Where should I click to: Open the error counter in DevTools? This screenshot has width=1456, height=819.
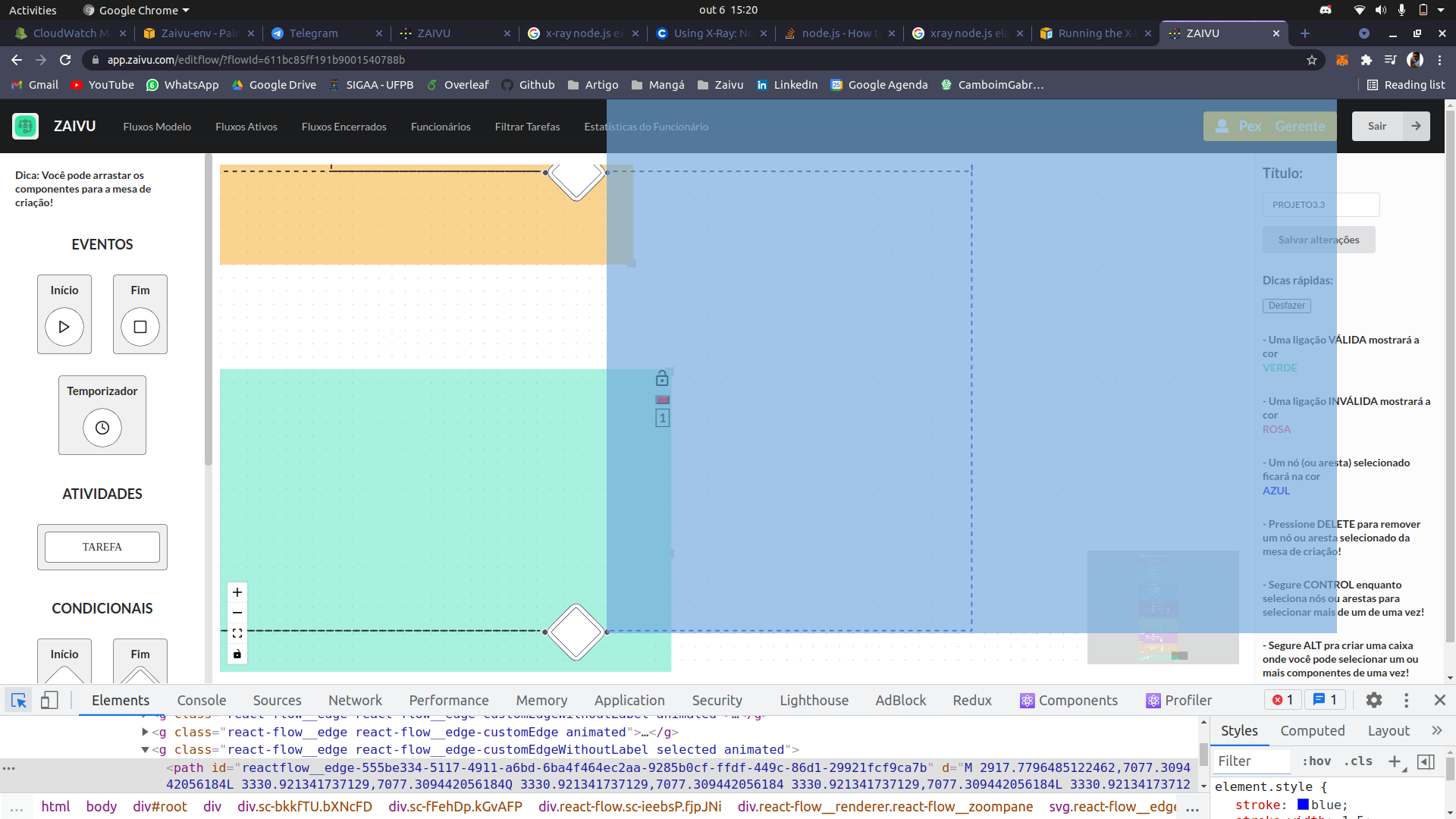(1282, 699)
